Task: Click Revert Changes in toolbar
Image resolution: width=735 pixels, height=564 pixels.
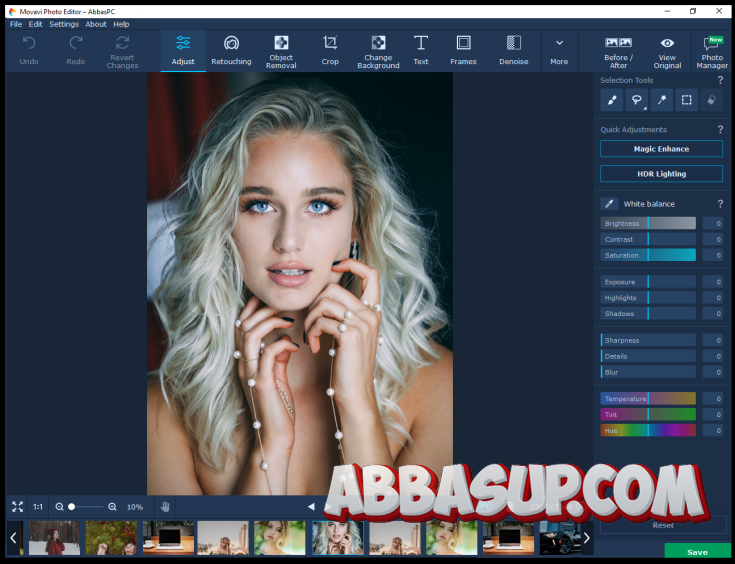Action: tap(122, 51)
